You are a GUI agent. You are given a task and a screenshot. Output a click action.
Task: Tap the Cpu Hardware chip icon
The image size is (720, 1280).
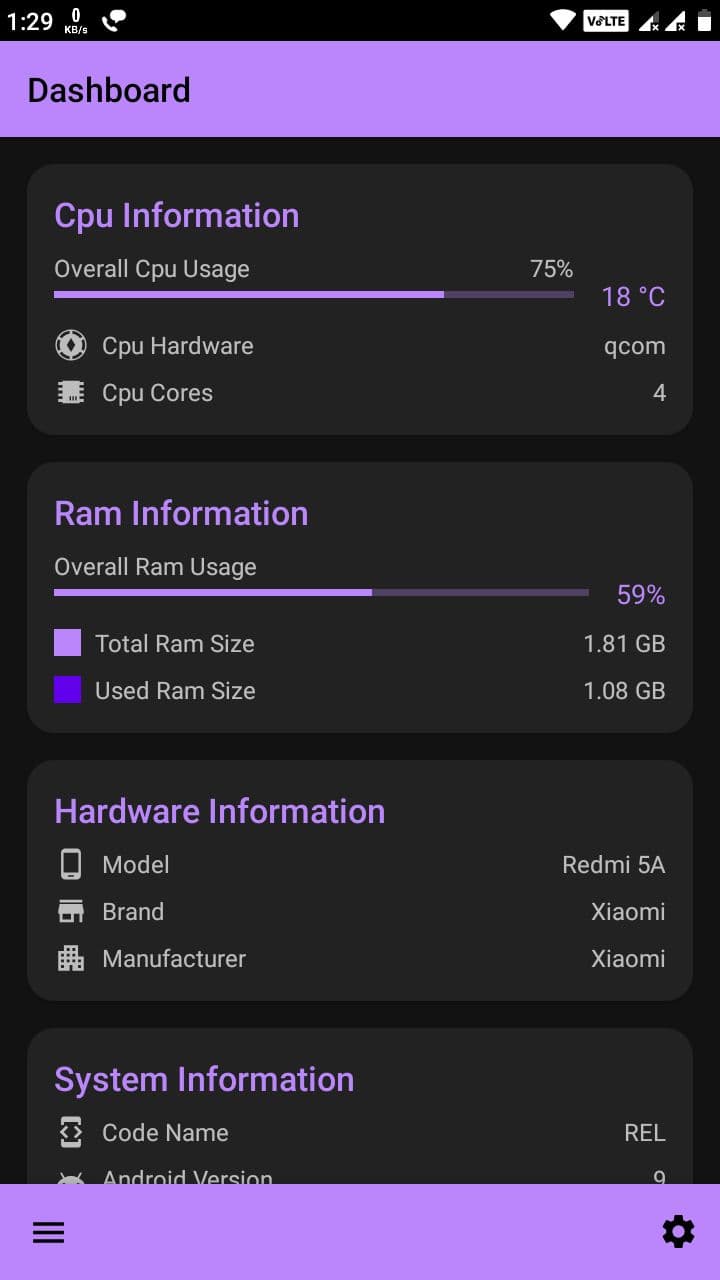70,346
